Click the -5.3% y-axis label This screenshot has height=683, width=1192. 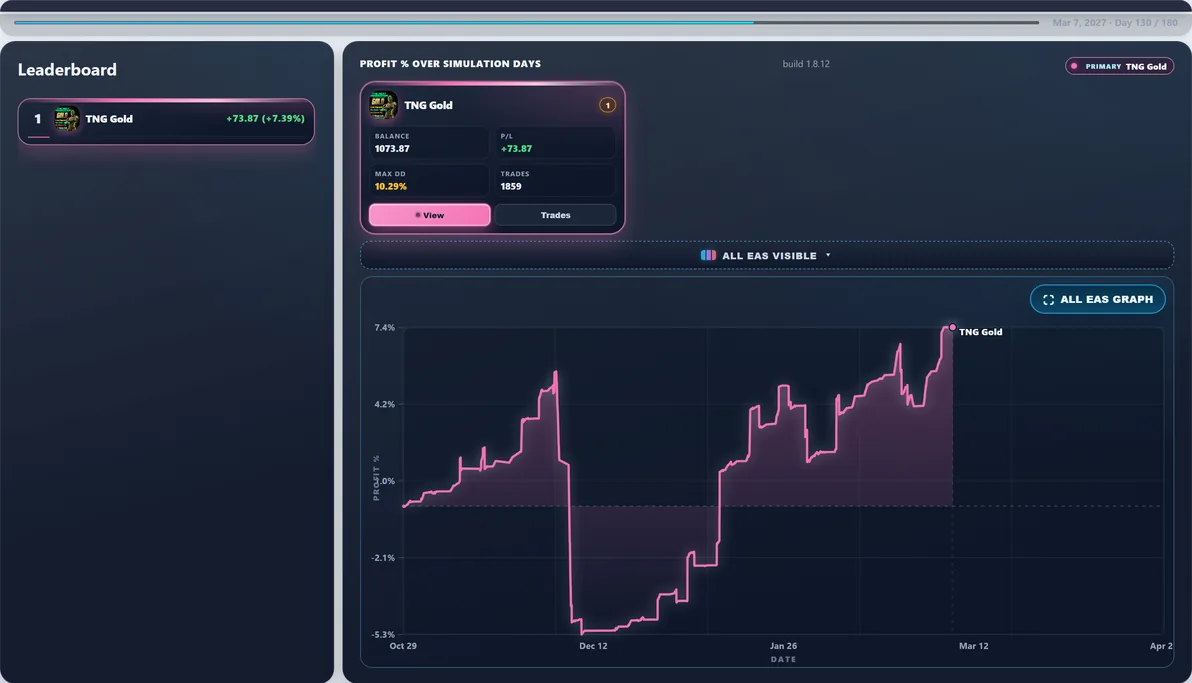tap(383, 634)
